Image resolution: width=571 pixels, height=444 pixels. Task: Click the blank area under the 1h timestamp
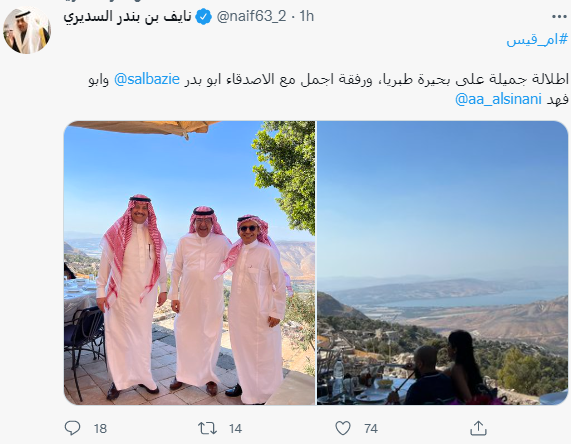(306, 42)
